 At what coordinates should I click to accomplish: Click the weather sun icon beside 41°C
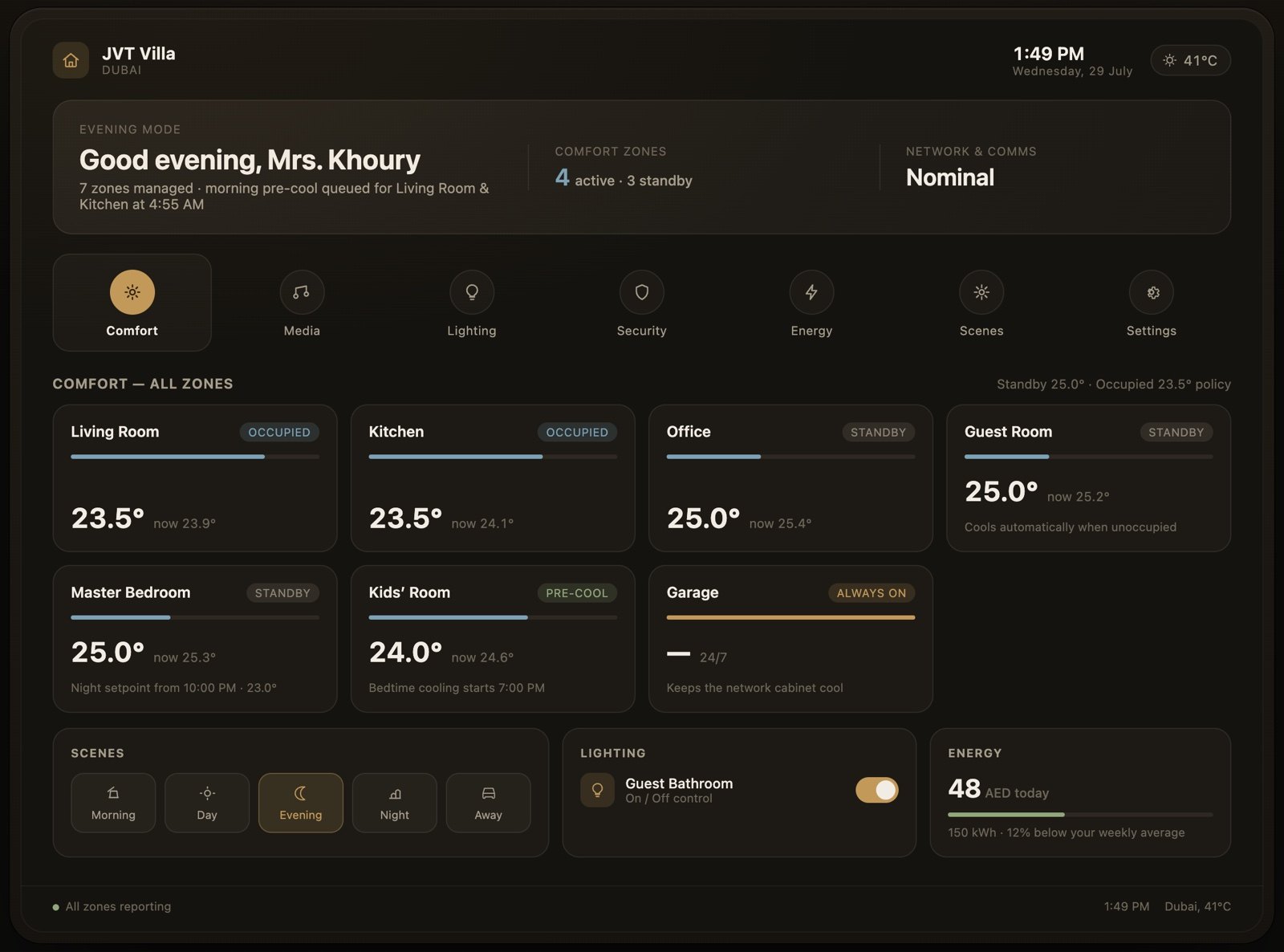pos(1169,60)
